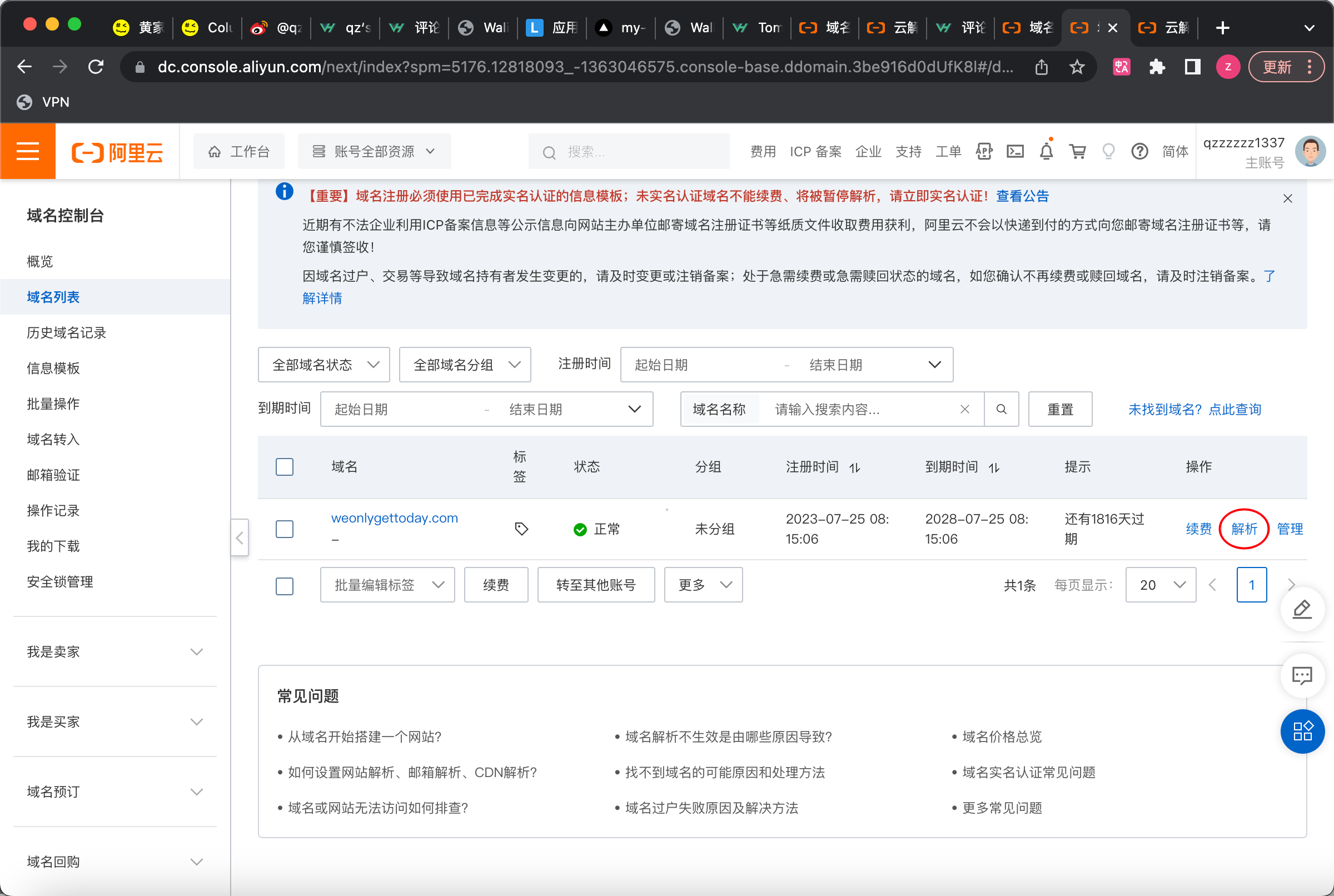Expand 我是卖家 section
1334x896 pixels.
pyautogui.click(x=115, y=652)
